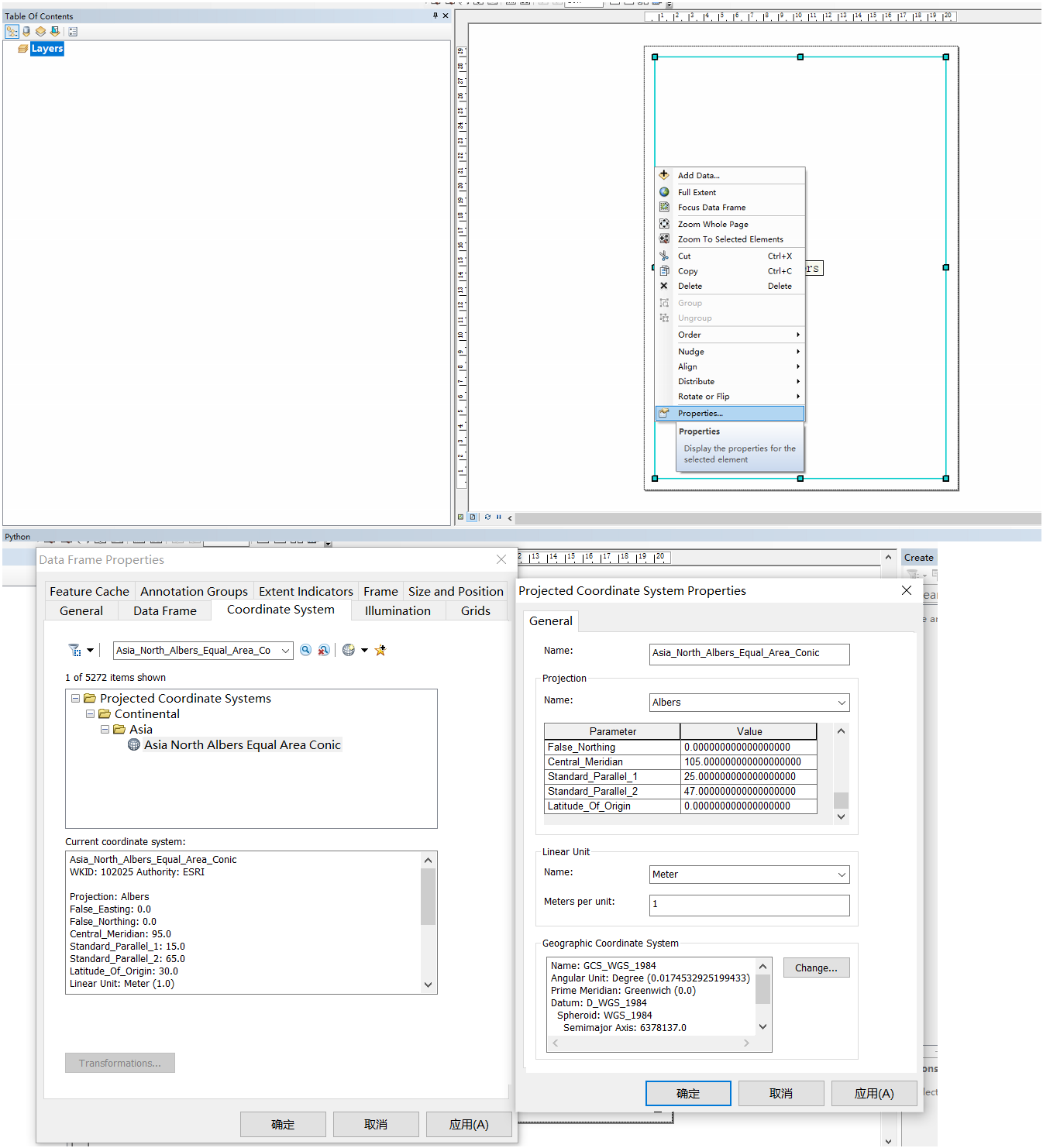Image resolution: width=1043 pixels, height=1148 pixels.
Task: Open Add Coordinate System dropdown arrow
Action: point(364,651)
